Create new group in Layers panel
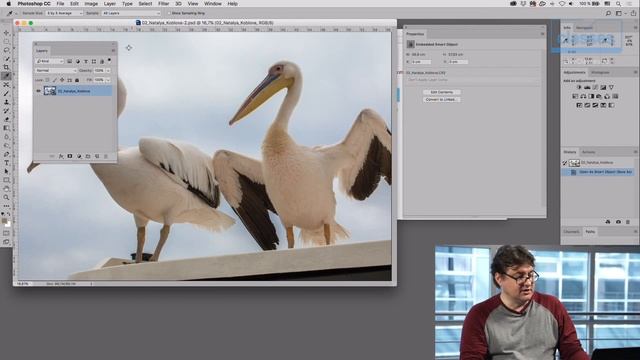 pyautogui.click(x=88, y=156)
